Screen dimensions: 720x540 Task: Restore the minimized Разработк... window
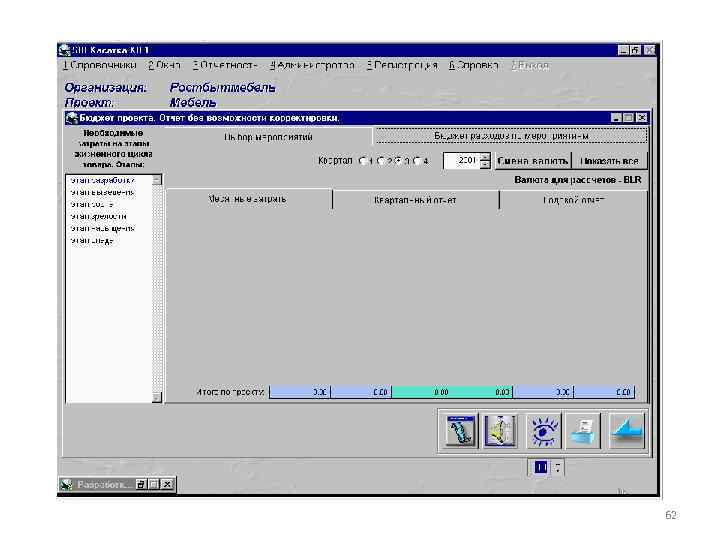point(141,484)
